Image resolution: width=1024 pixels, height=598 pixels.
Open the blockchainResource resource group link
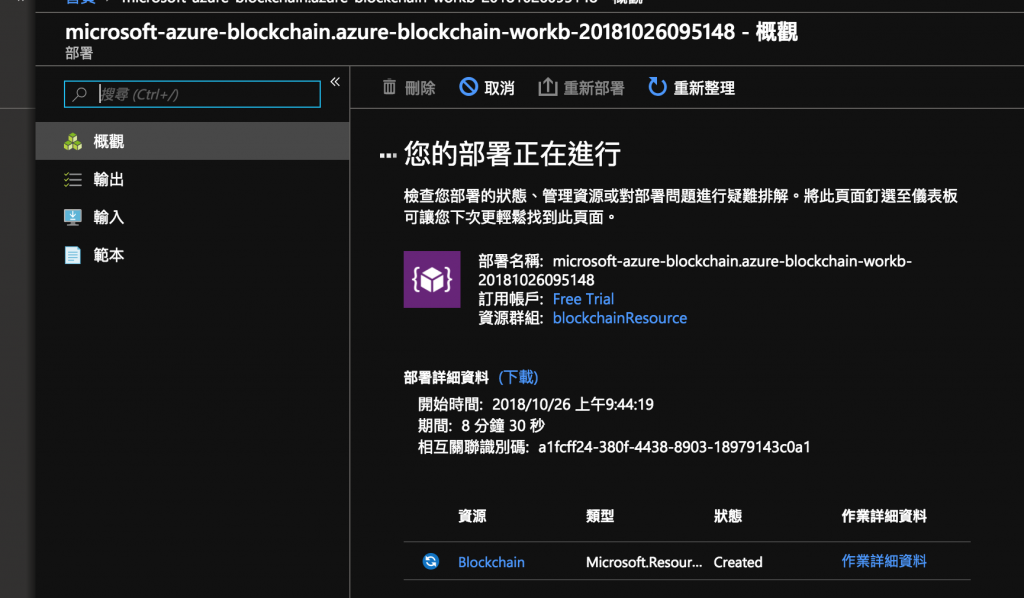point(620,318)
